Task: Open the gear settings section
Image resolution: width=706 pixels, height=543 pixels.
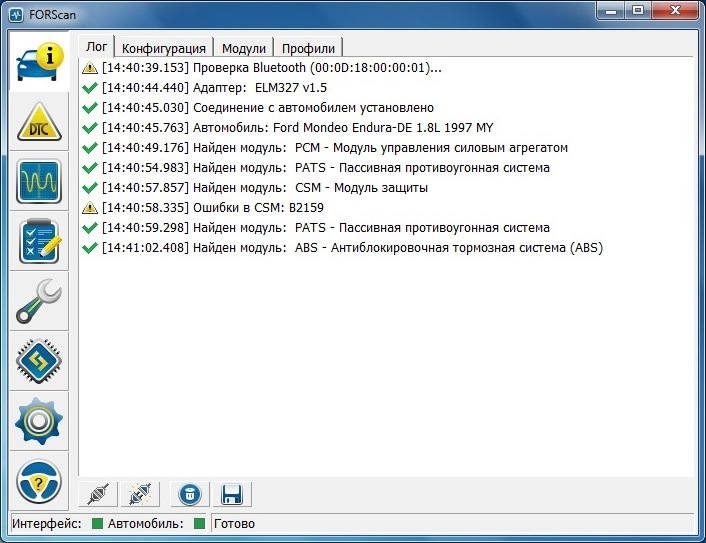Action: pos(39,421)
